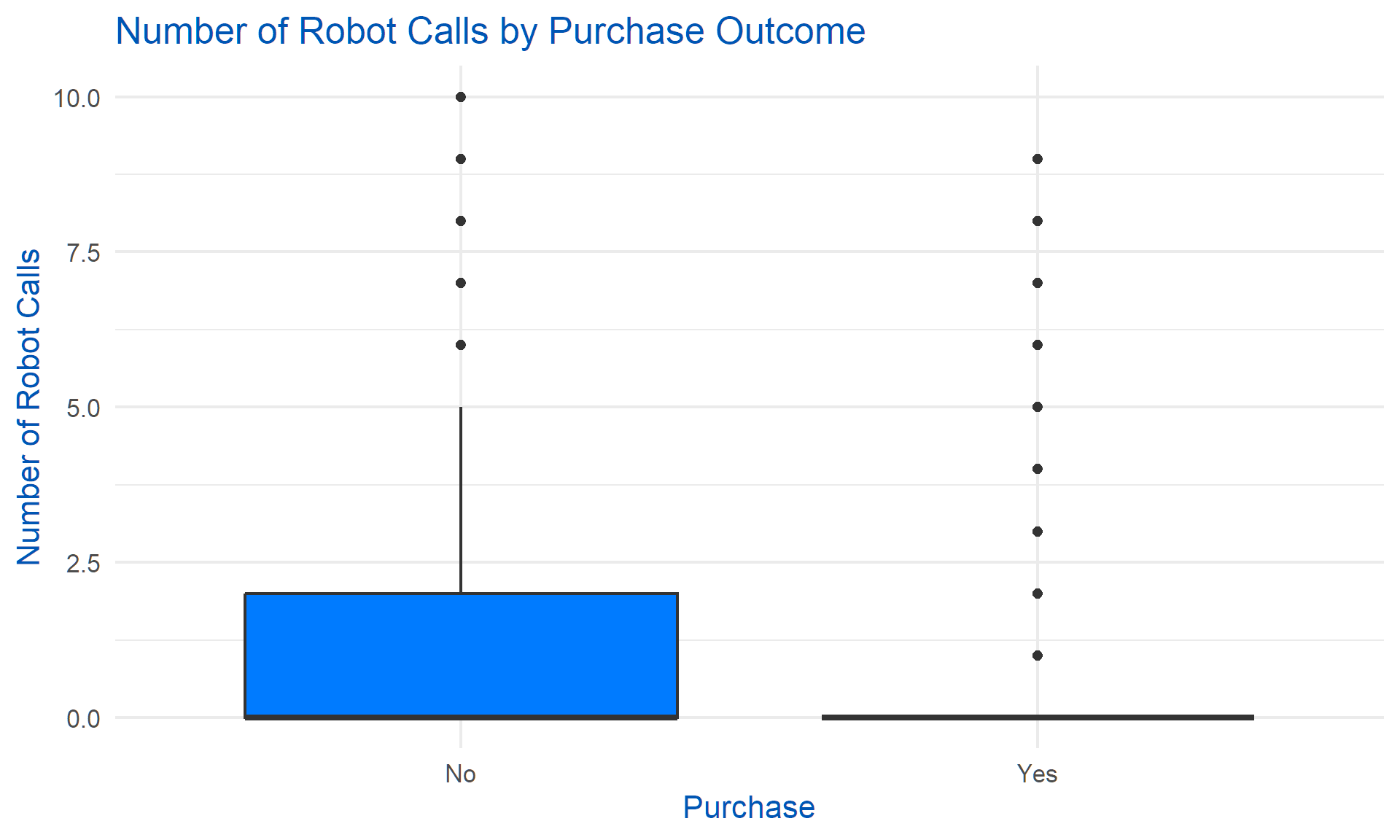Click the chart title about Robot Calls
The width and height of the screenshot is (1400, 840).
click(490, 31)
